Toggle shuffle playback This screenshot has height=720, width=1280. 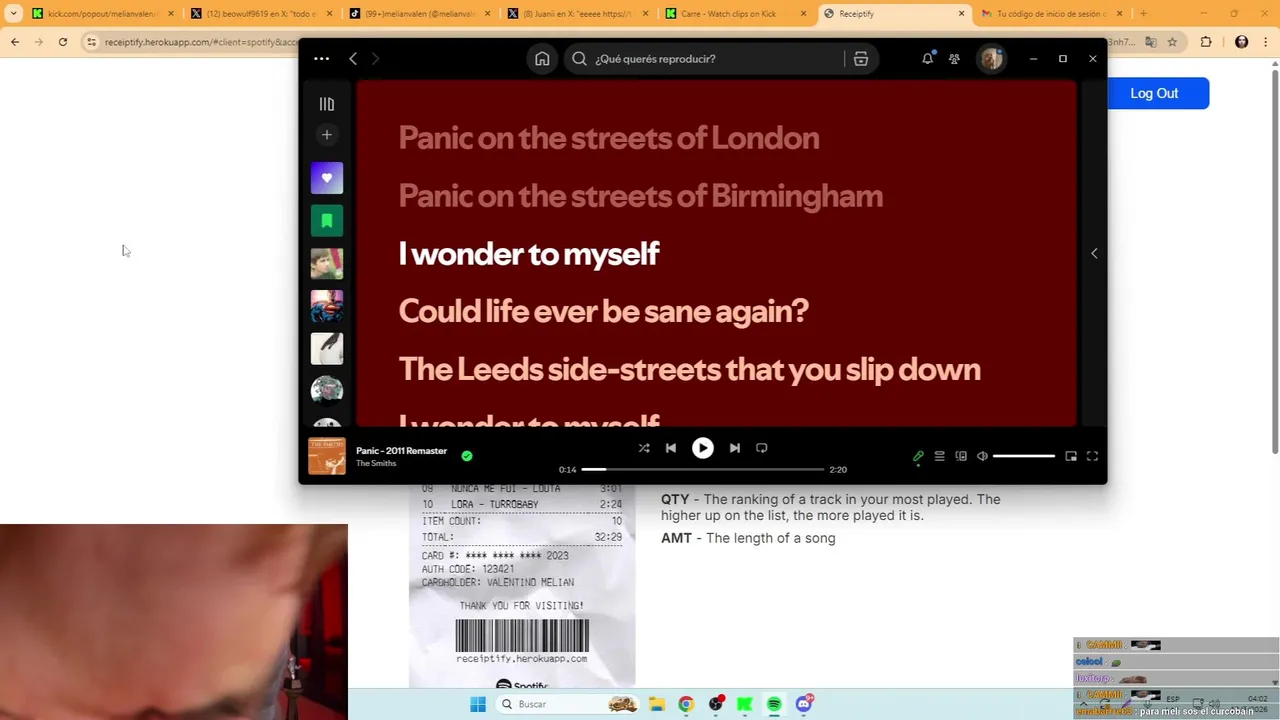[644, 448]
